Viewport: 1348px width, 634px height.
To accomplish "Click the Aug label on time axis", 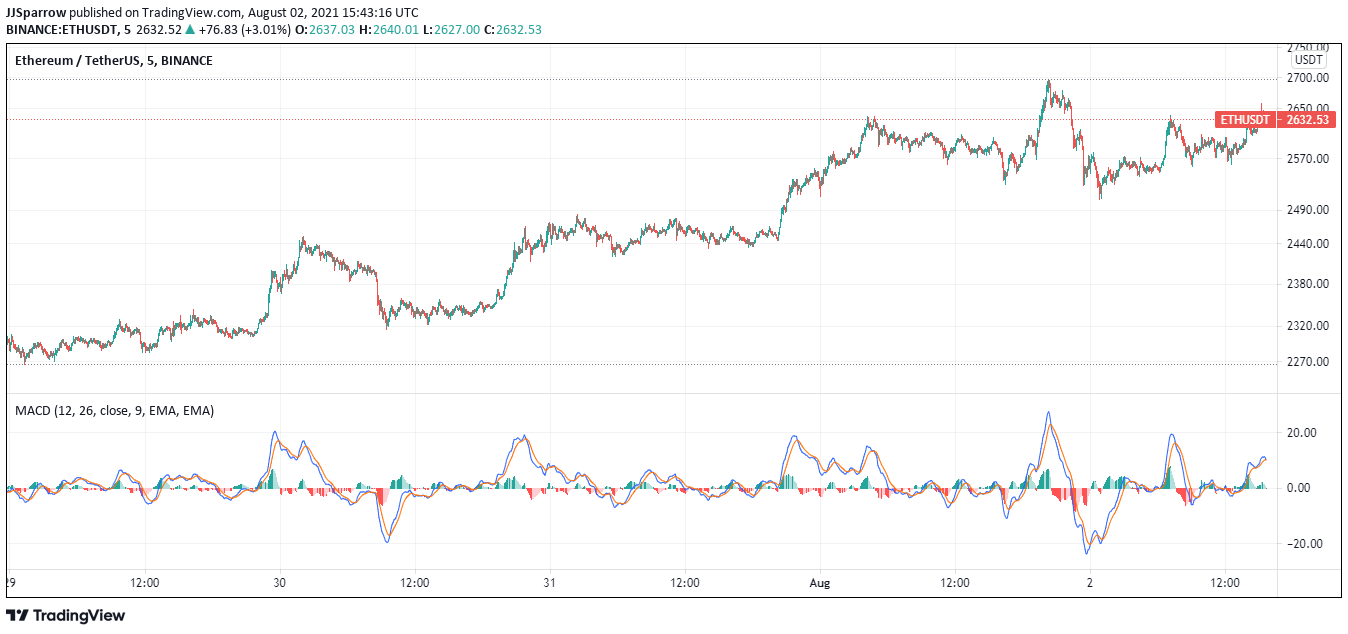I will pos(820,582).
